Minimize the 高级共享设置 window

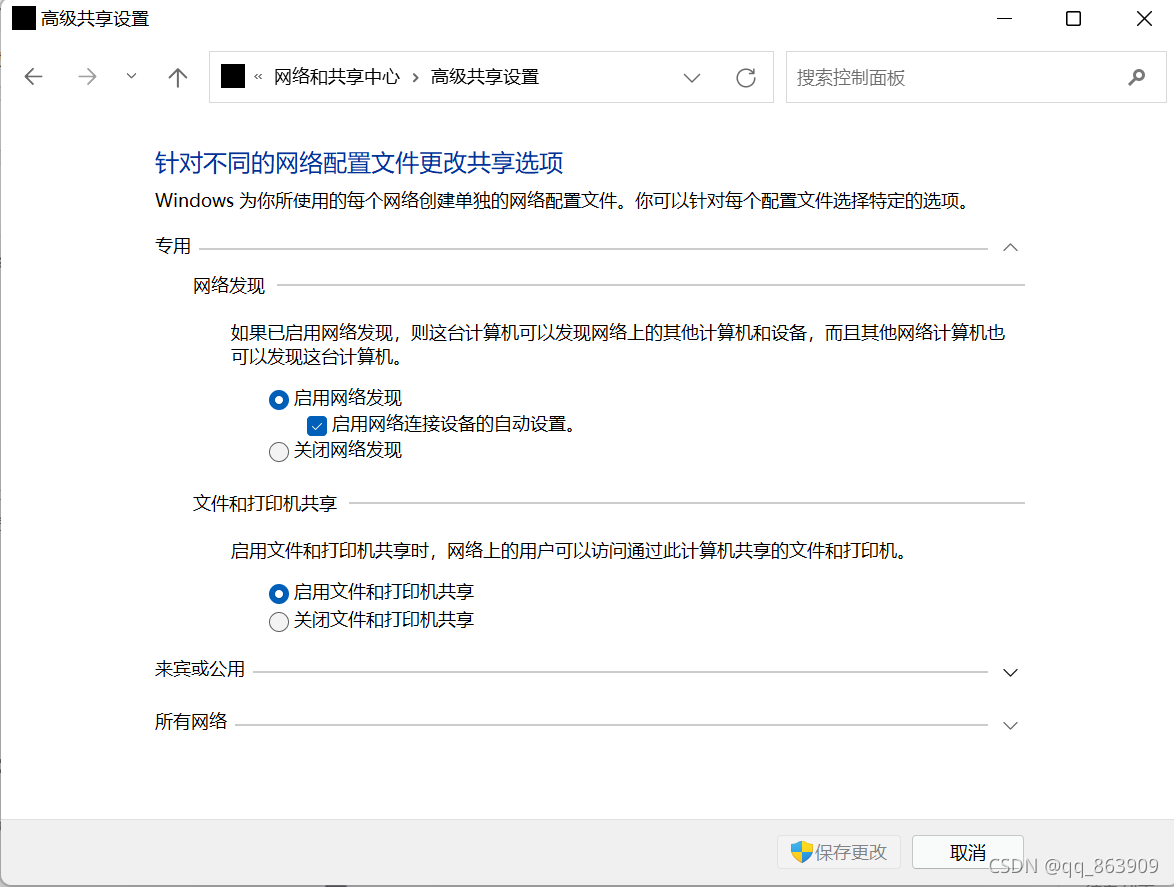pos(1004,19)
